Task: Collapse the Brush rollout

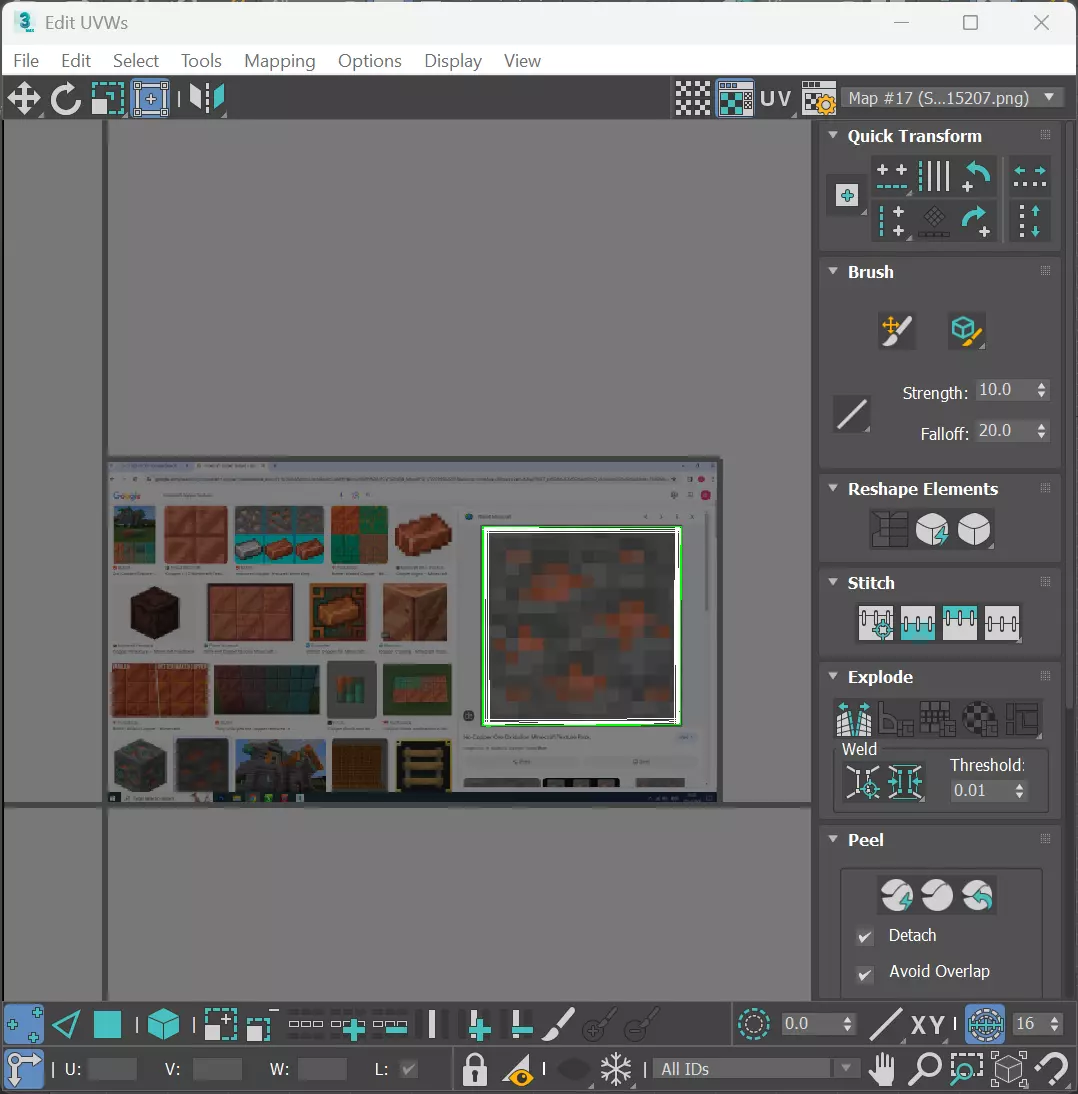Action: [x=833, y=271]
